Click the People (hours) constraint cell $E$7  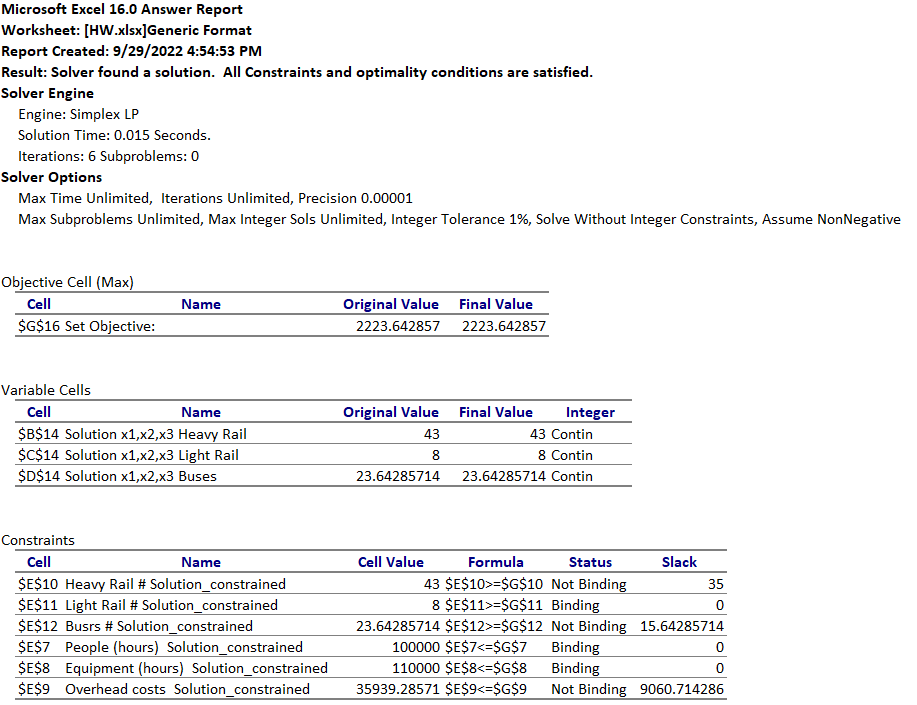pyautogui.click(x=37, y=647)
